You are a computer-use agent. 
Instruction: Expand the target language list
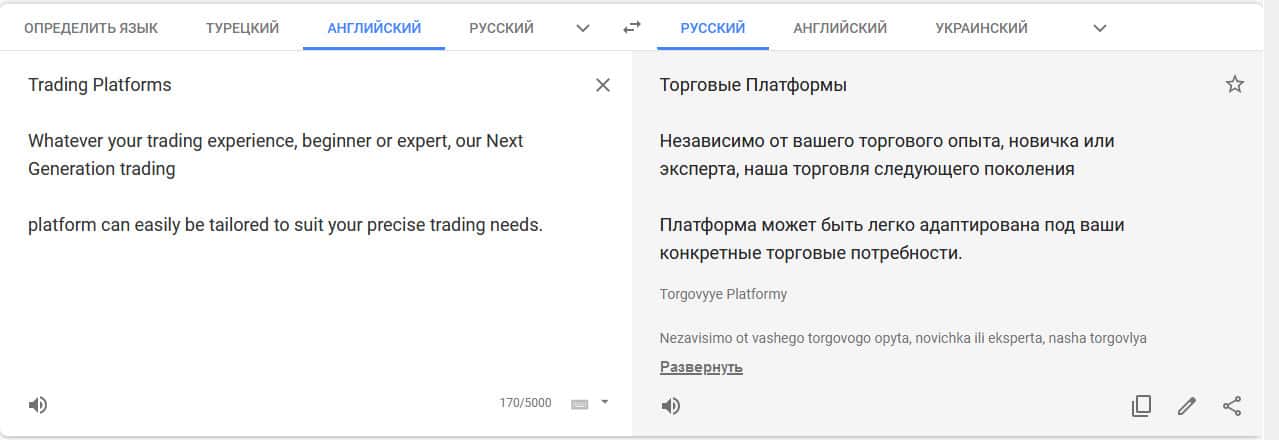1100,28
